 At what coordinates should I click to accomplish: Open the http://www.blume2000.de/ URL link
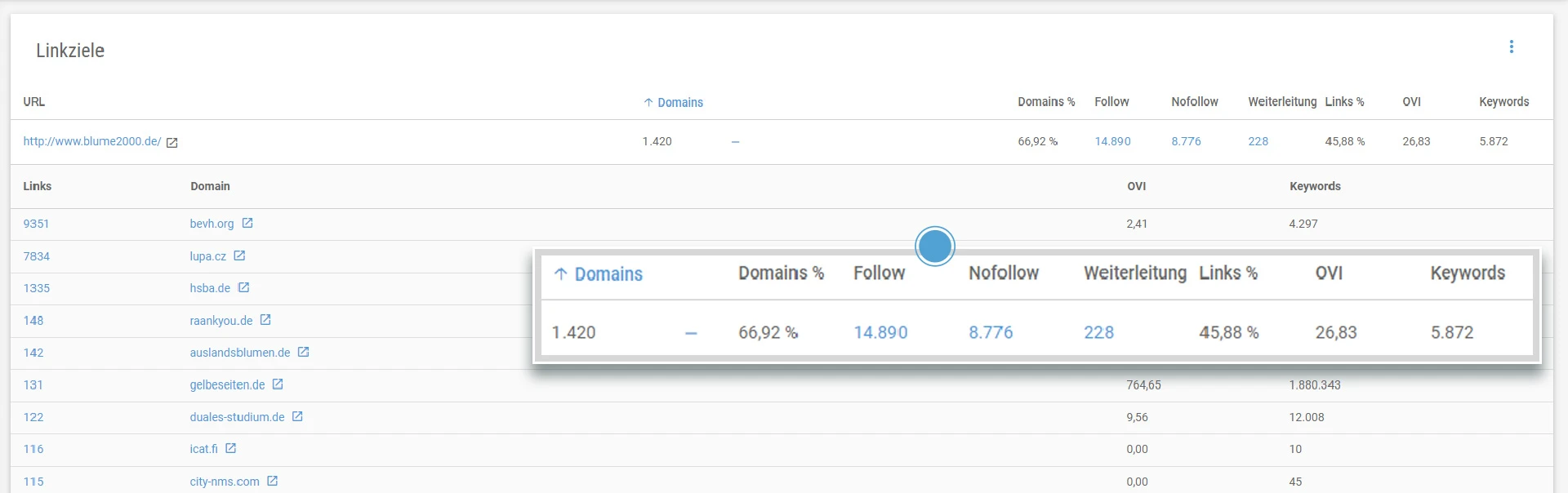[x=92, y=141]
